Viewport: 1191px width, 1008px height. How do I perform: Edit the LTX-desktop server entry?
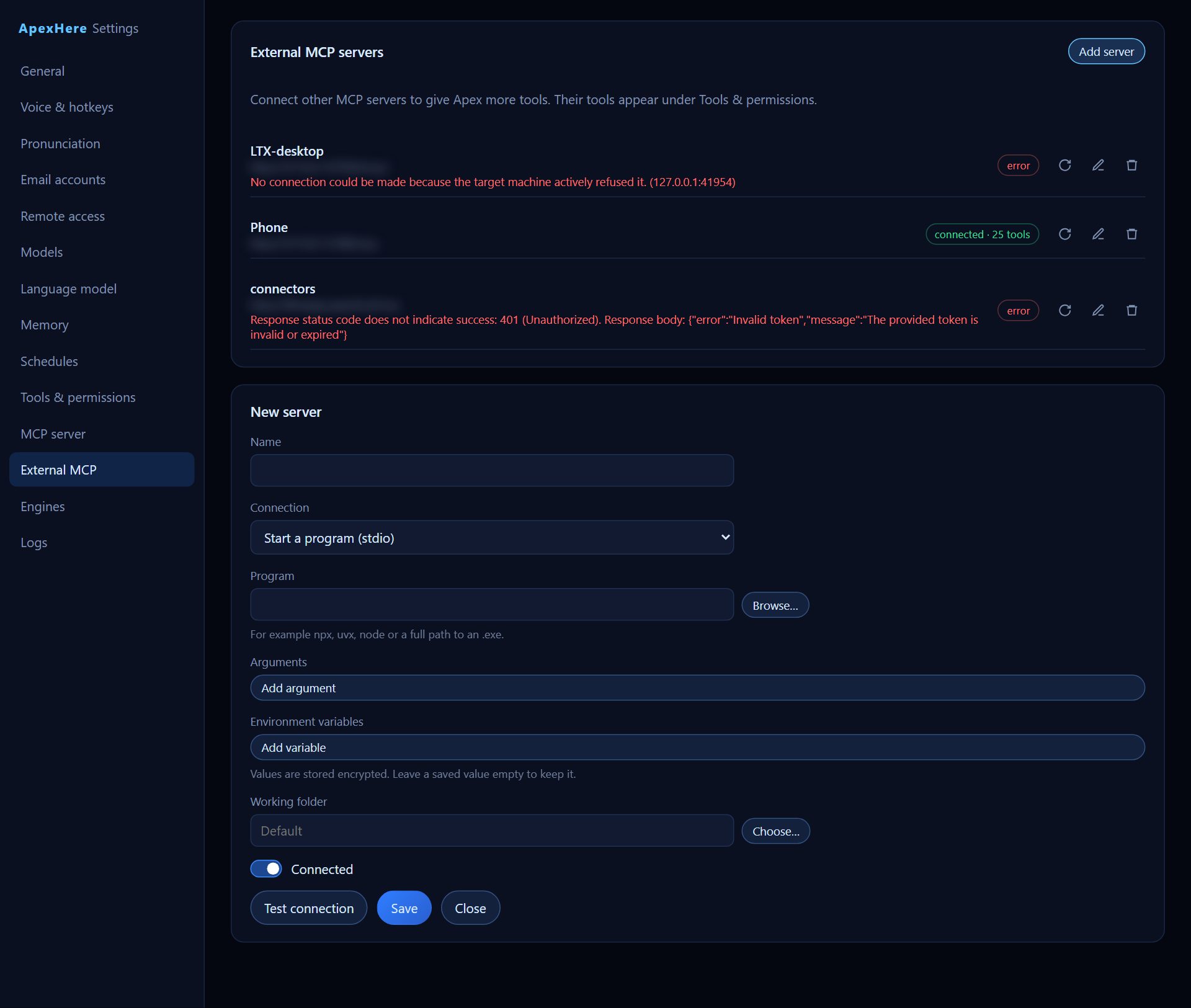click(1098, 165)
